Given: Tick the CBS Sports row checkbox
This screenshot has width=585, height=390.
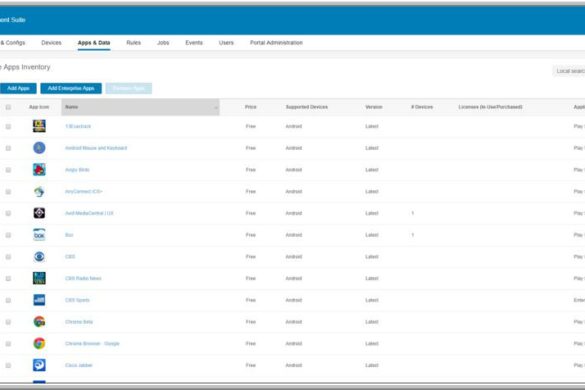Looking at the screenshot, I should (x=8, y=300).
